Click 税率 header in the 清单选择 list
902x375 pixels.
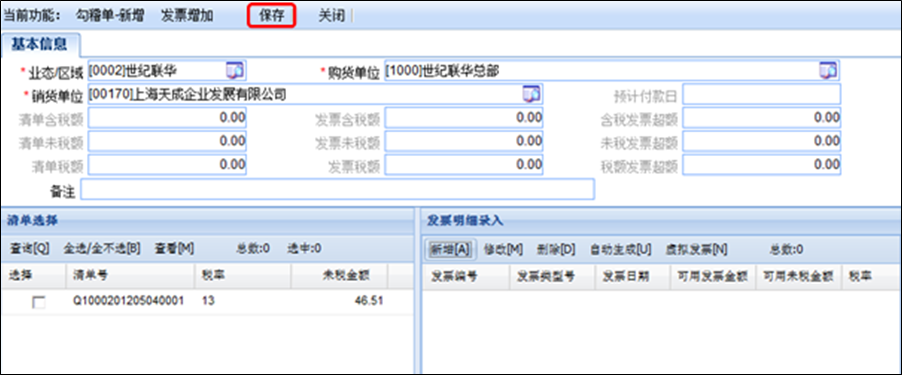[x=243, y=276]
